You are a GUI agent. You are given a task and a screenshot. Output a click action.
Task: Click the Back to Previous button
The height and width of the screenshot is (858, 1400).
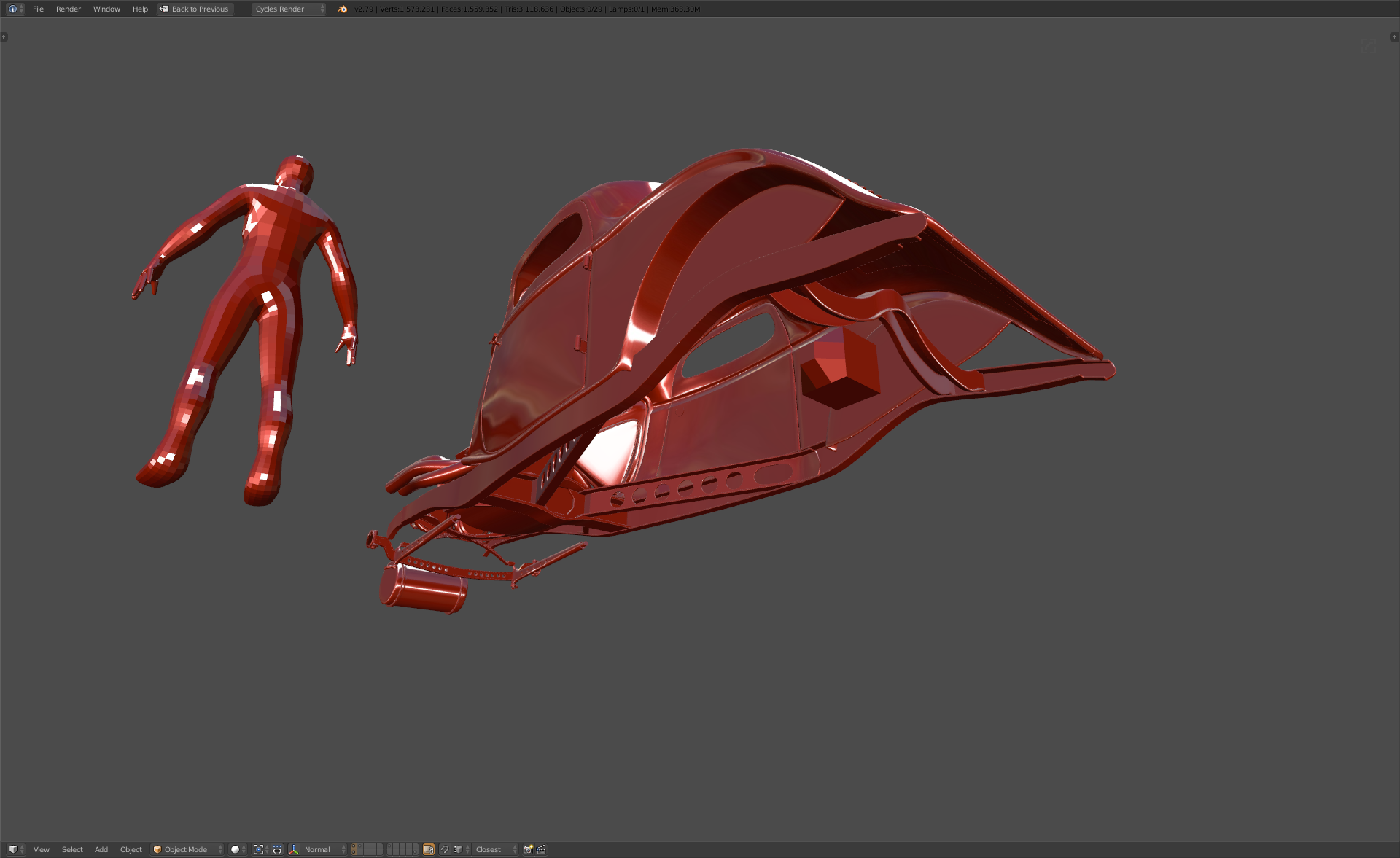click(195, 9)
